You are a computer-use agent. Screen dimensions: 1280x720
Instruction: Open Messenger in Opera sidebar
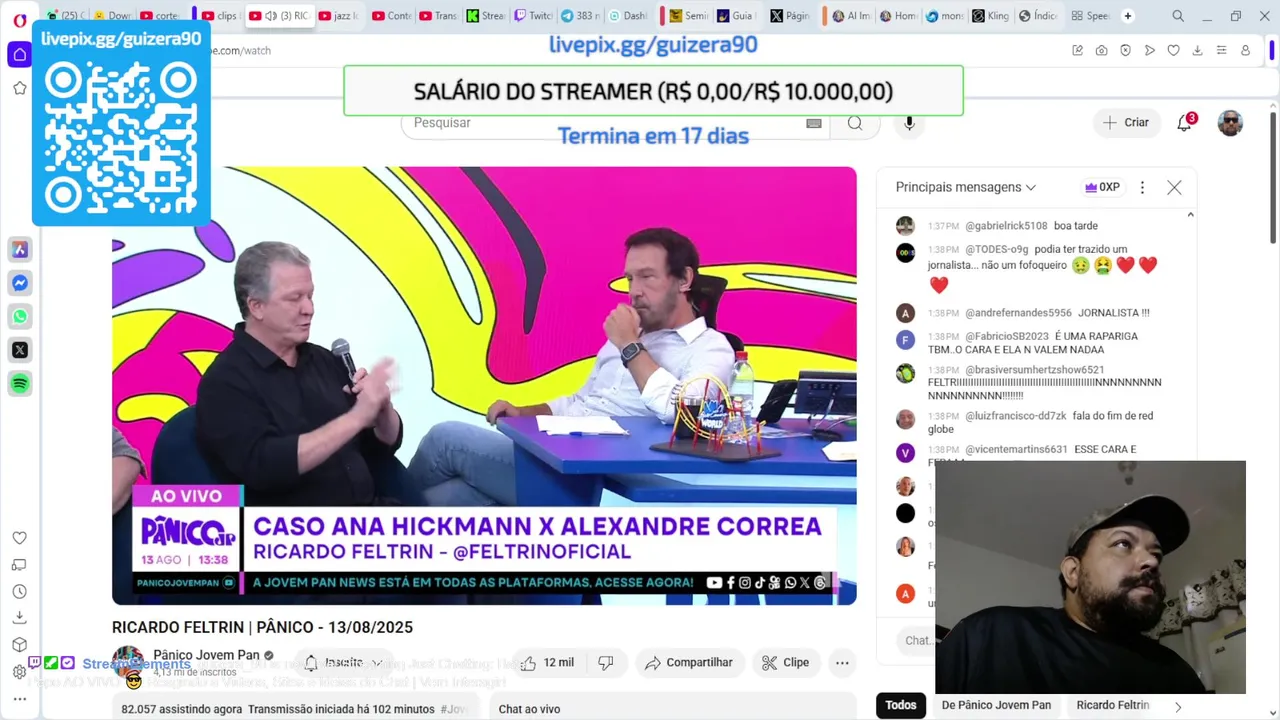pos(20,283)
